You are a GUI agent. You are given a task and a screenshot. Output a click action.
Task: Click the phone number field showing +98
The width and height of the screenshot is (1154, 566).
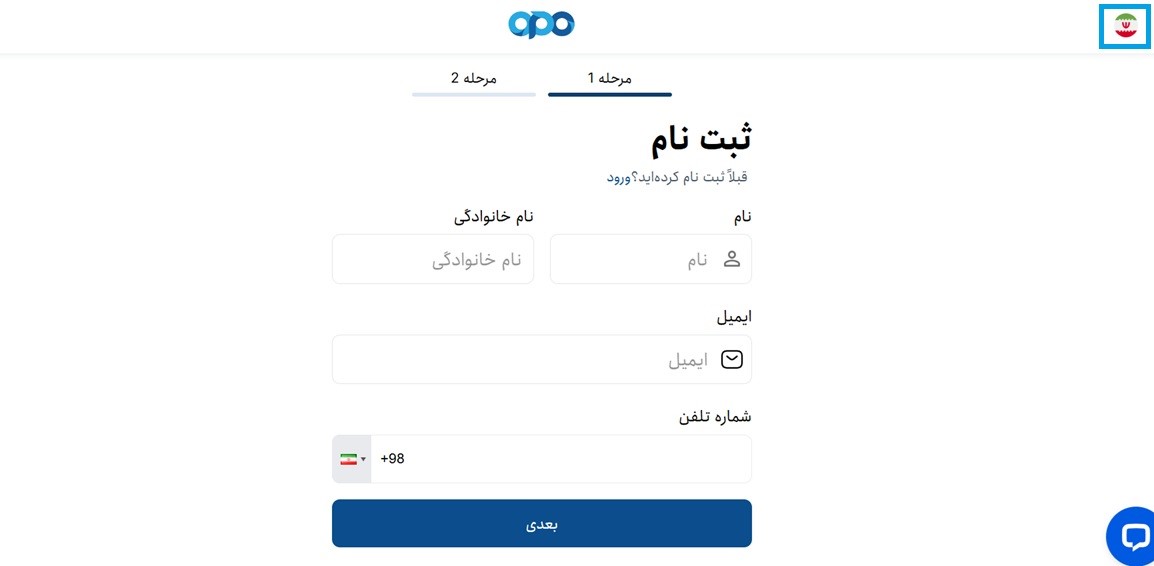pos(560,459)
